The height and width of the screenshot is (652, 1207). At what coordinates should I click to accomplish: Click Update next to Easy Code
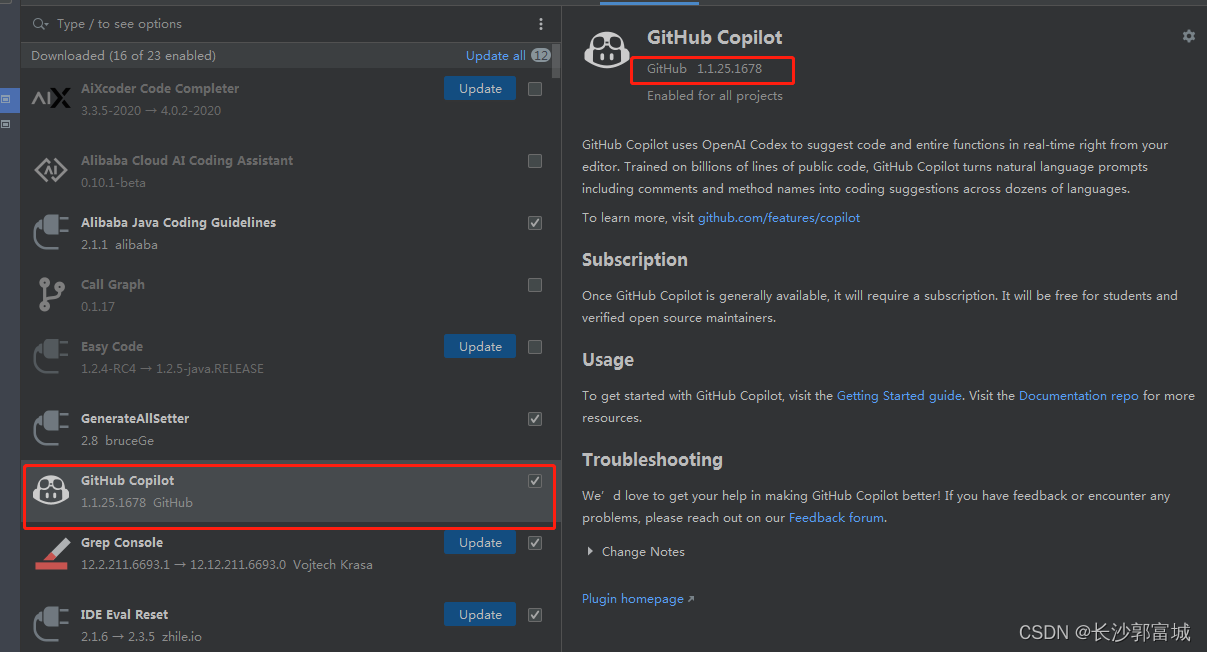(479, 346)
